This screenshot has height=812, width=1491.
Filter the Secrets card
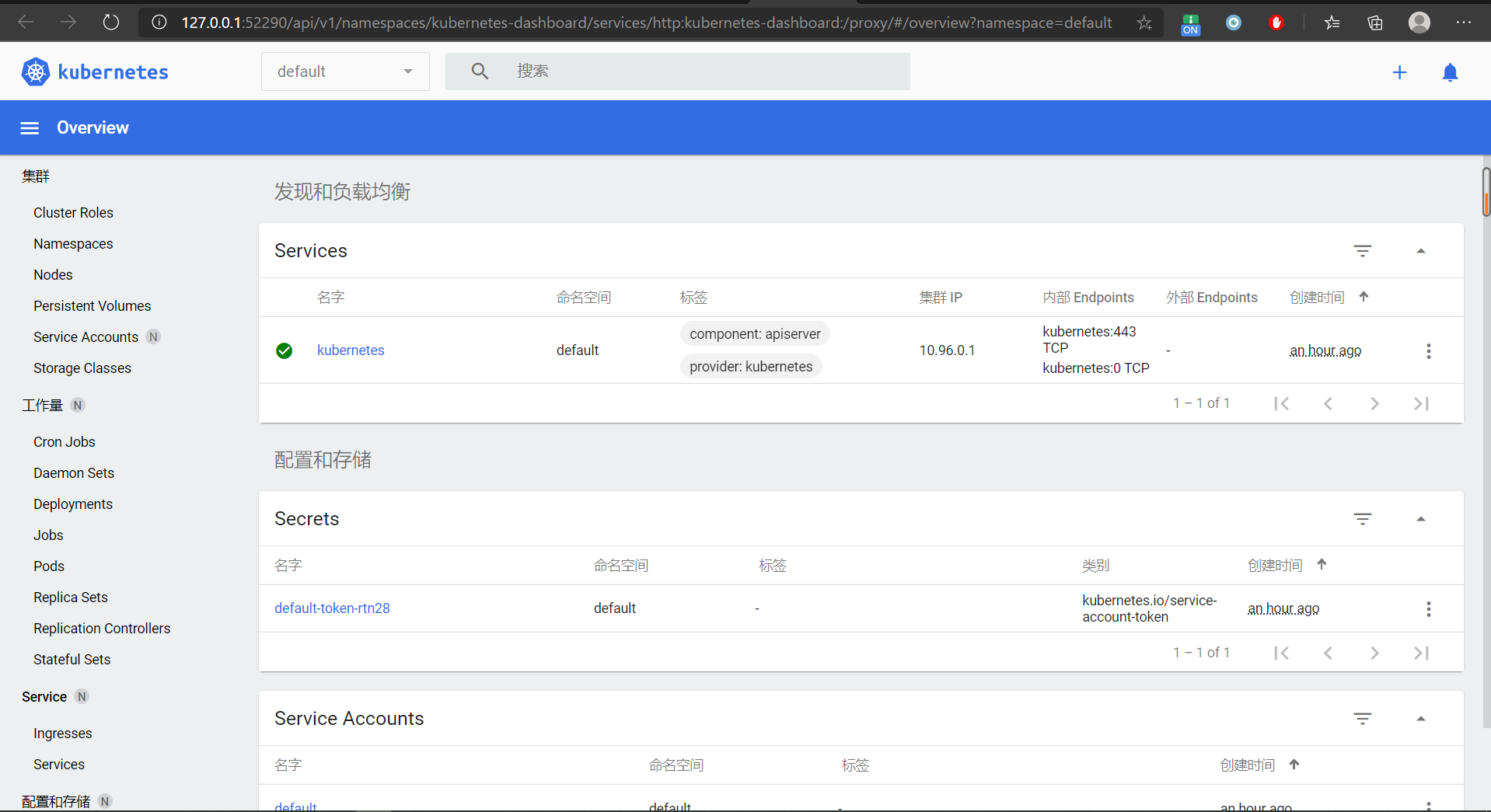(x=1363, y=519)
